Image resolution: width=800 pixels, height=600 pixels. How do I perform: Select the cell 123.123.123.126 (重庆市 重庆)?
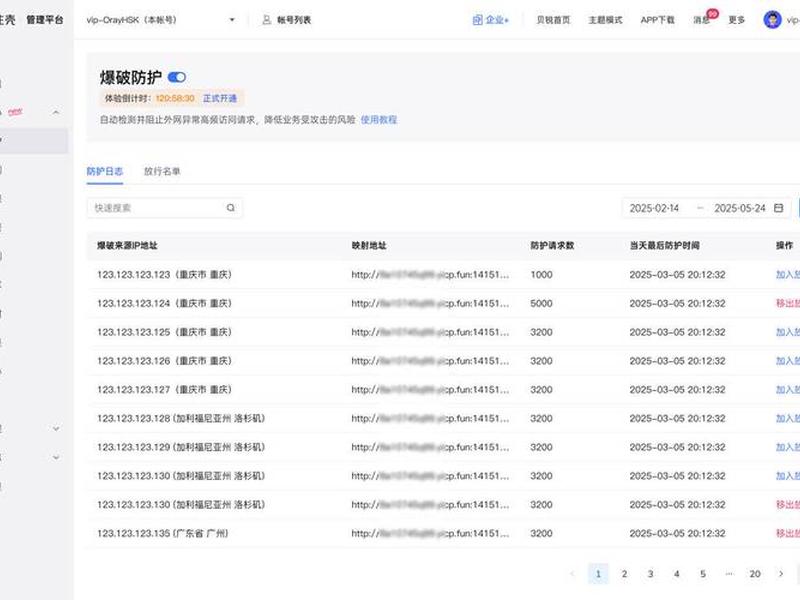(x=164, y=361)
